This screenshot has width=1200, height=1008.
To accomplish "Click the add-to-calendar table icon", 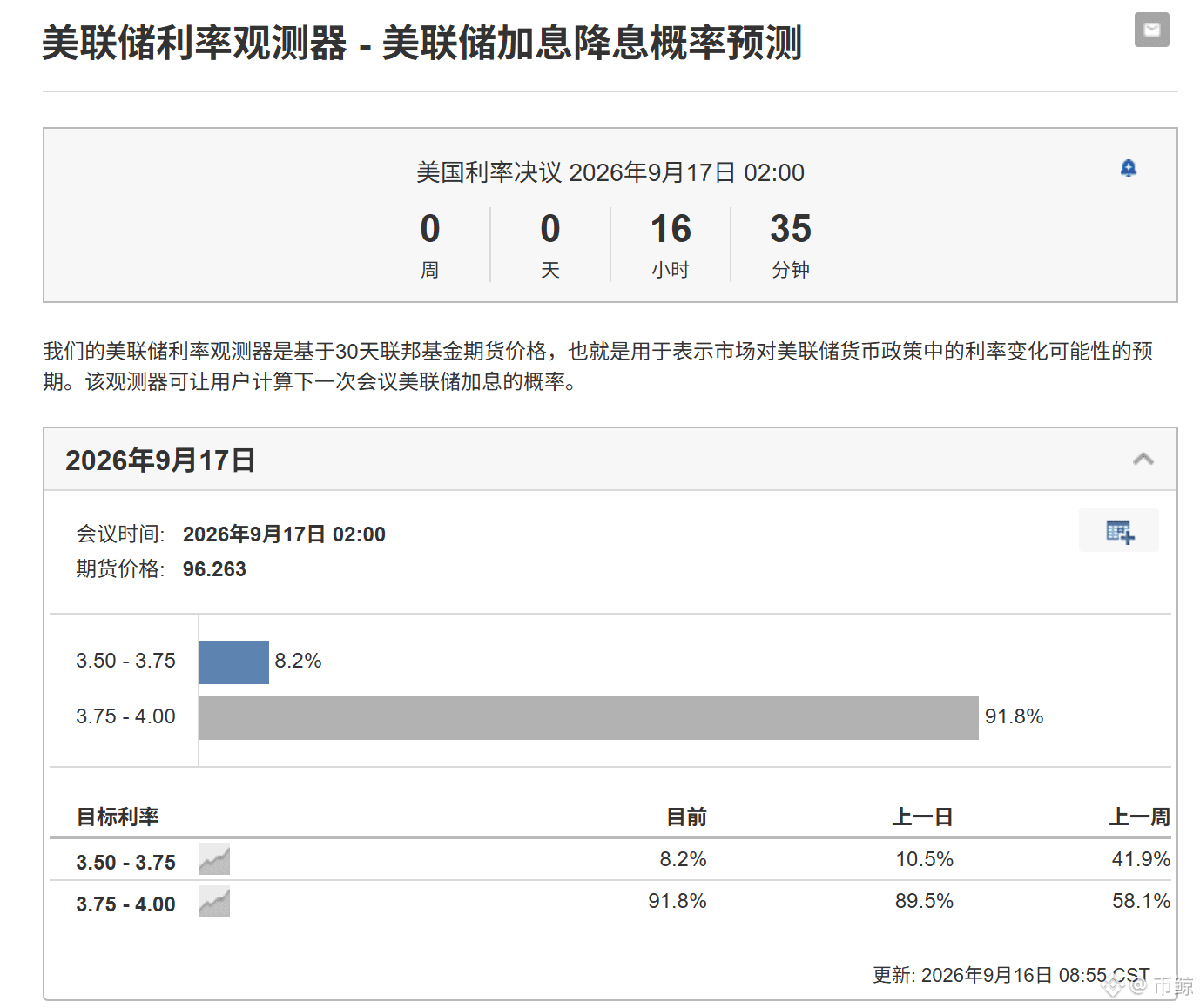I will pyautogui.click(x=1119, y=530).
